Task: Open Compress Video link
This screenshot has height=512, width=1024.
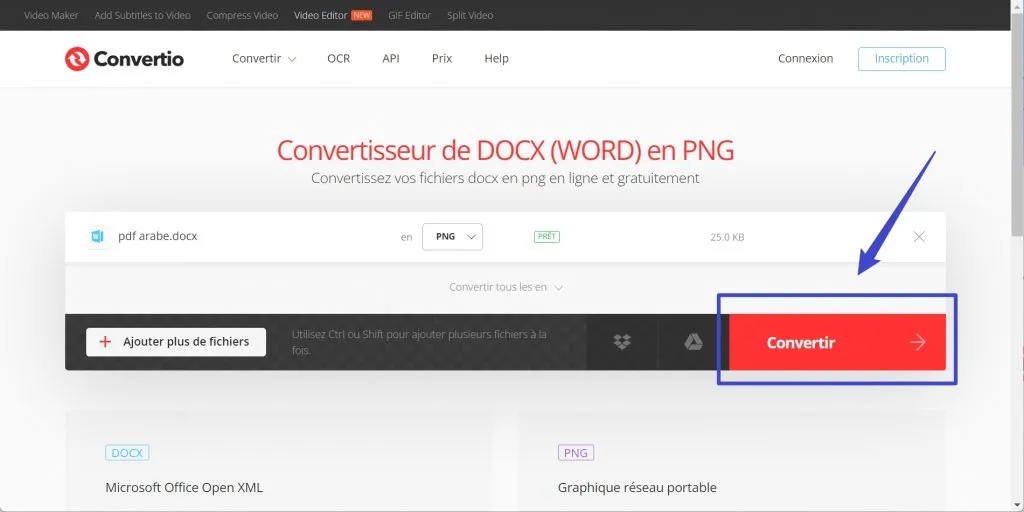Action: (242, 15)
